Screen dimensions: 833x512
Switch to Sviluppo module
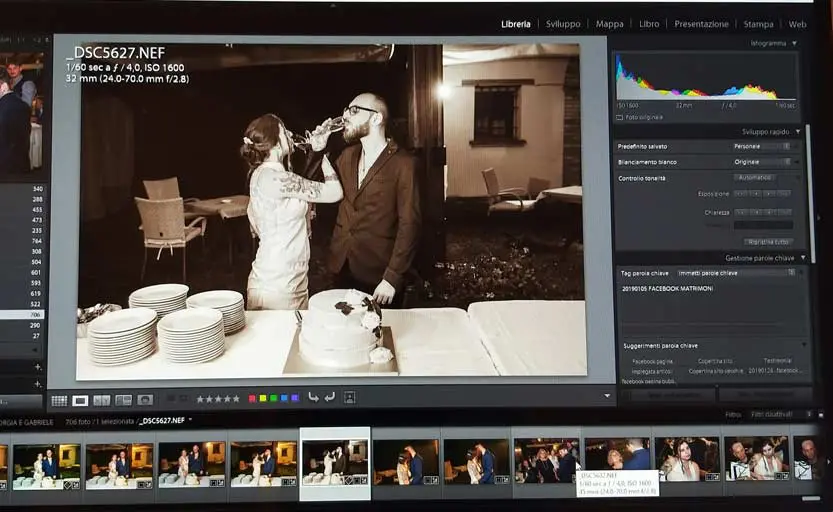pyautogui.click(x=563, y=24)
